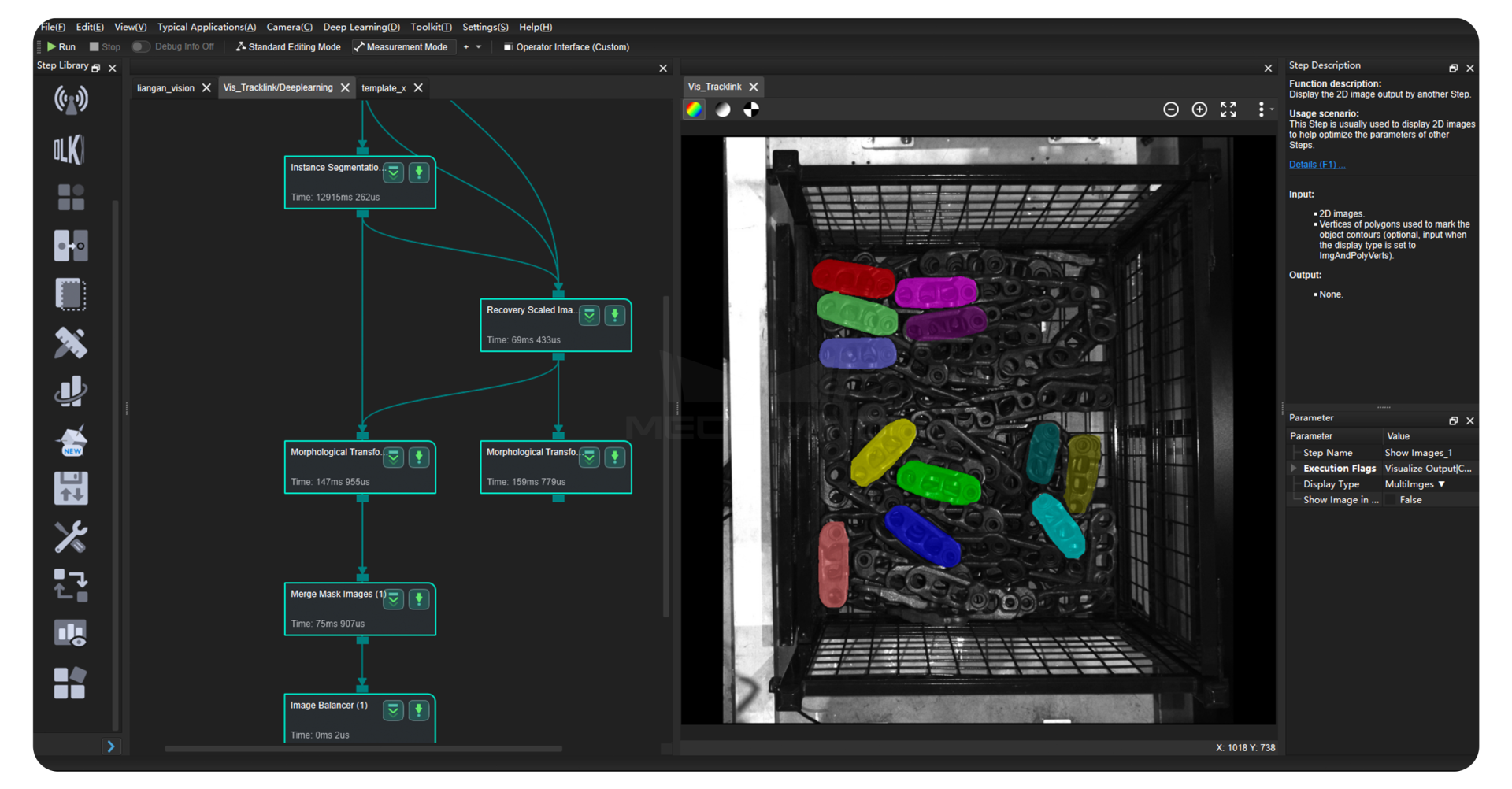
Task: Check the Show Image in checkbox
Action: [x=1391, y=500]
